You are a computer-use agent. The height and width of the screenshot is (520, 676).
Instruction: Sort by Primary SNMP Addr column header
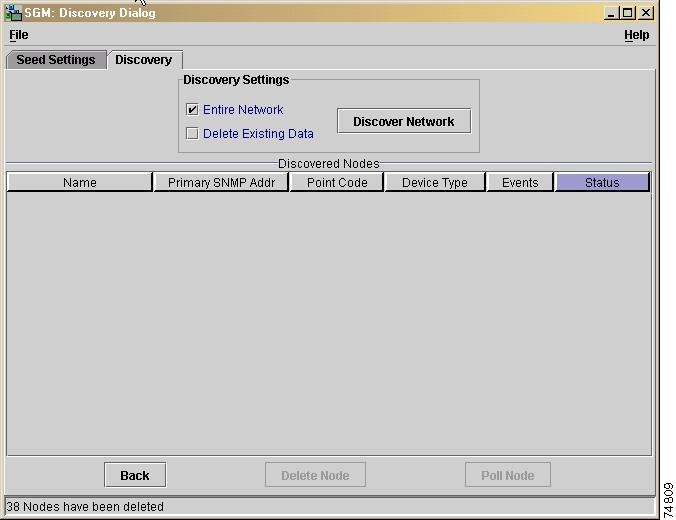click(221, 182)
